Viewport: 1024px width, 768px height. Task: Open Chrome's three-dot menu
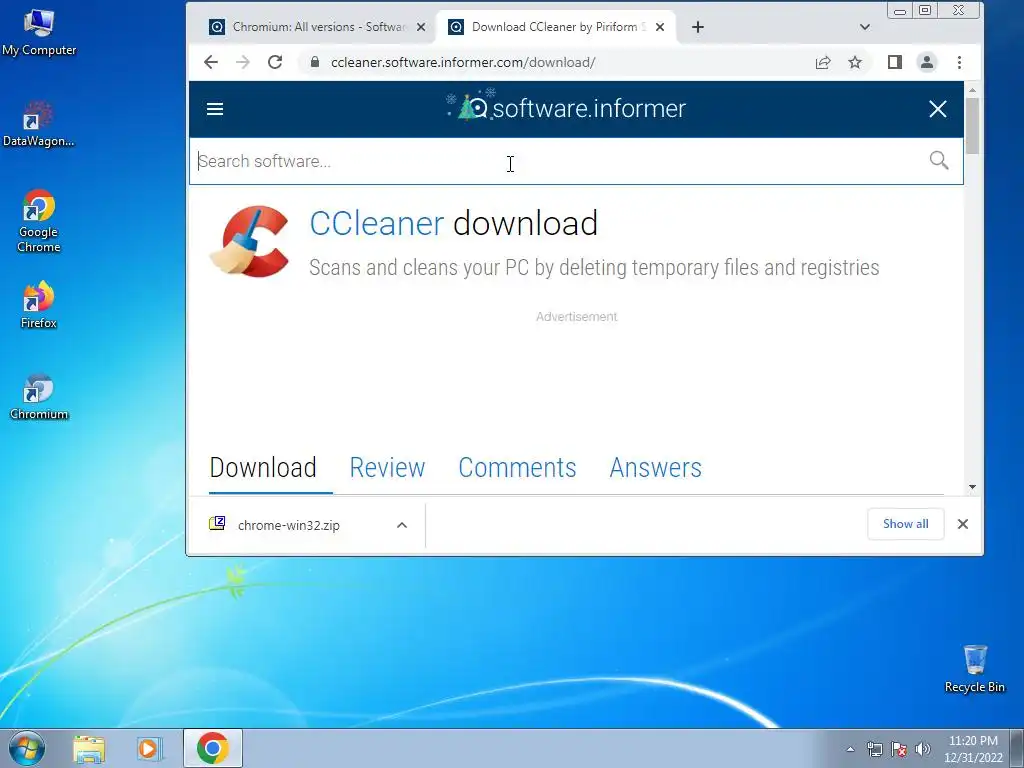(959, 62)
